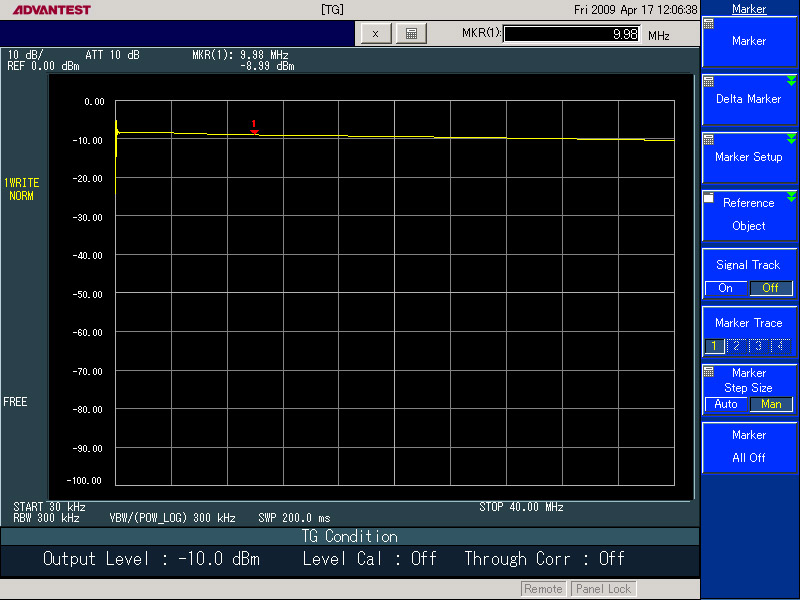Expand Marker Setup submenu green arrow

(x=791, y=138)
